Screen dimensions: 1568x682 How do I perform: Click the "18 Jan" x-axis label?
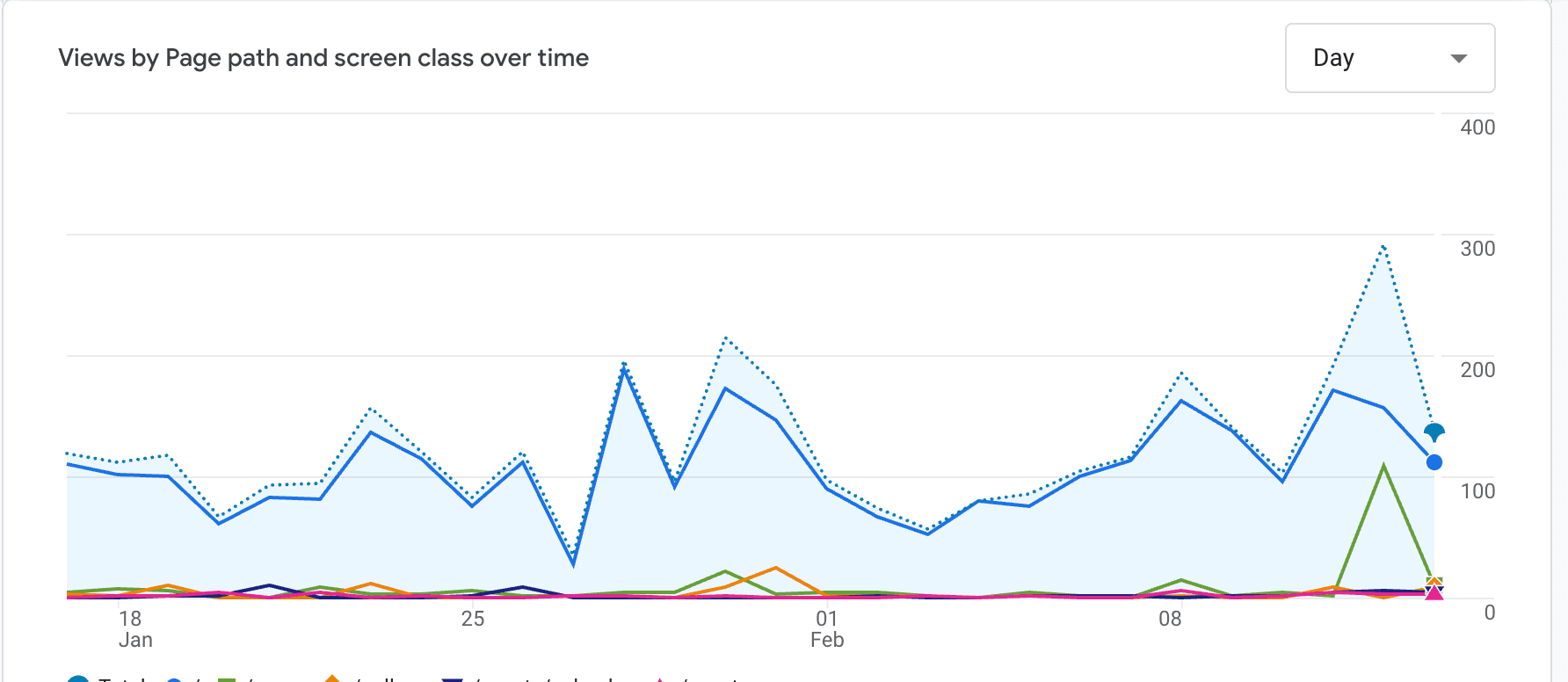click(134, 628)
